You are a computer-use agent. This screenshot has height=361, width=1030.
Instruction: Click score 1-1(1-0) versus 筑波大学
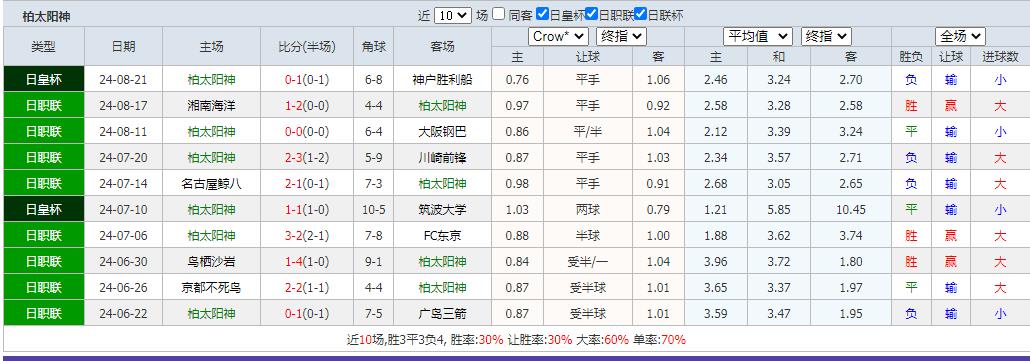point(307,210)
